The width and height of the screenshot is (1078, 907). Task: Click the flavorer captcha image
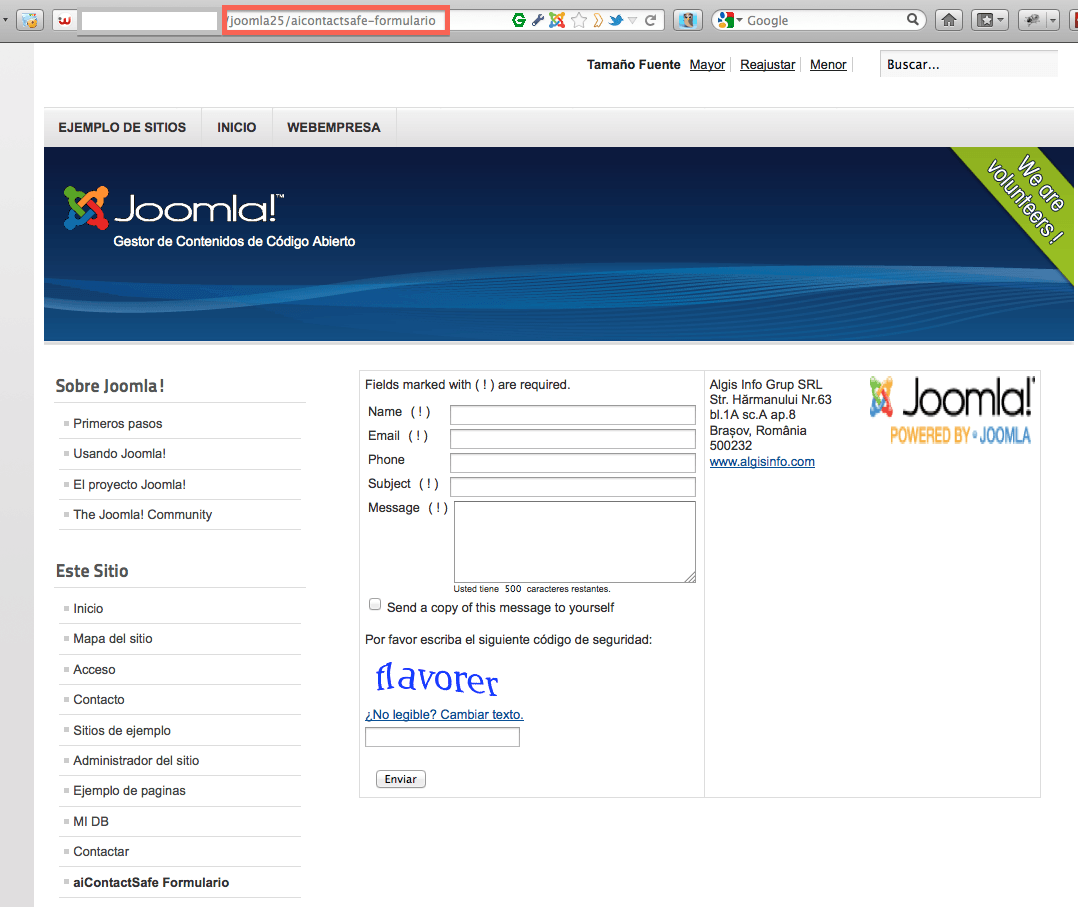coord(437,678)
